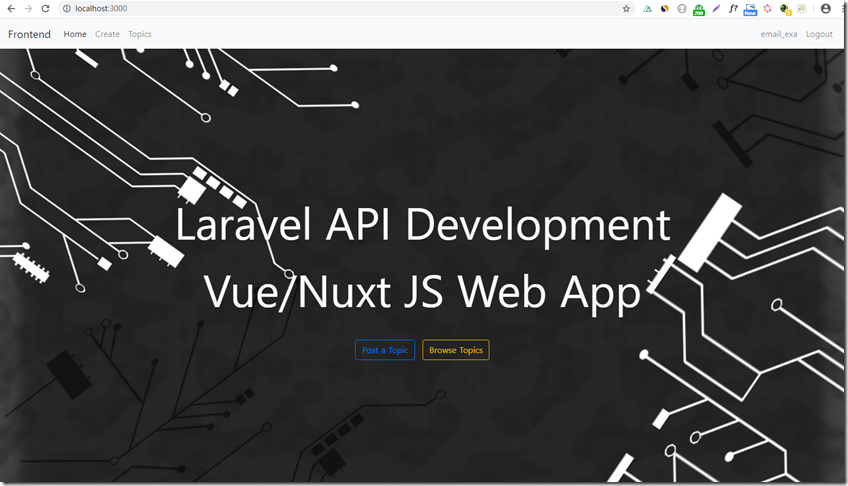
Task: Open the Create nav item
Action: pos(107,34)
